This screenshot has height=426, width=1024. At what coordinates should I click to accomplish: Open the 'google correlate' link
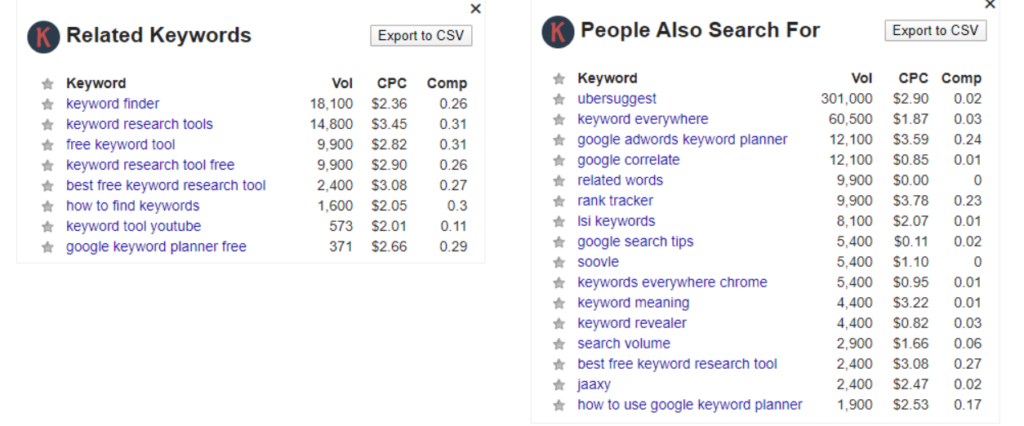click(628, 160)
